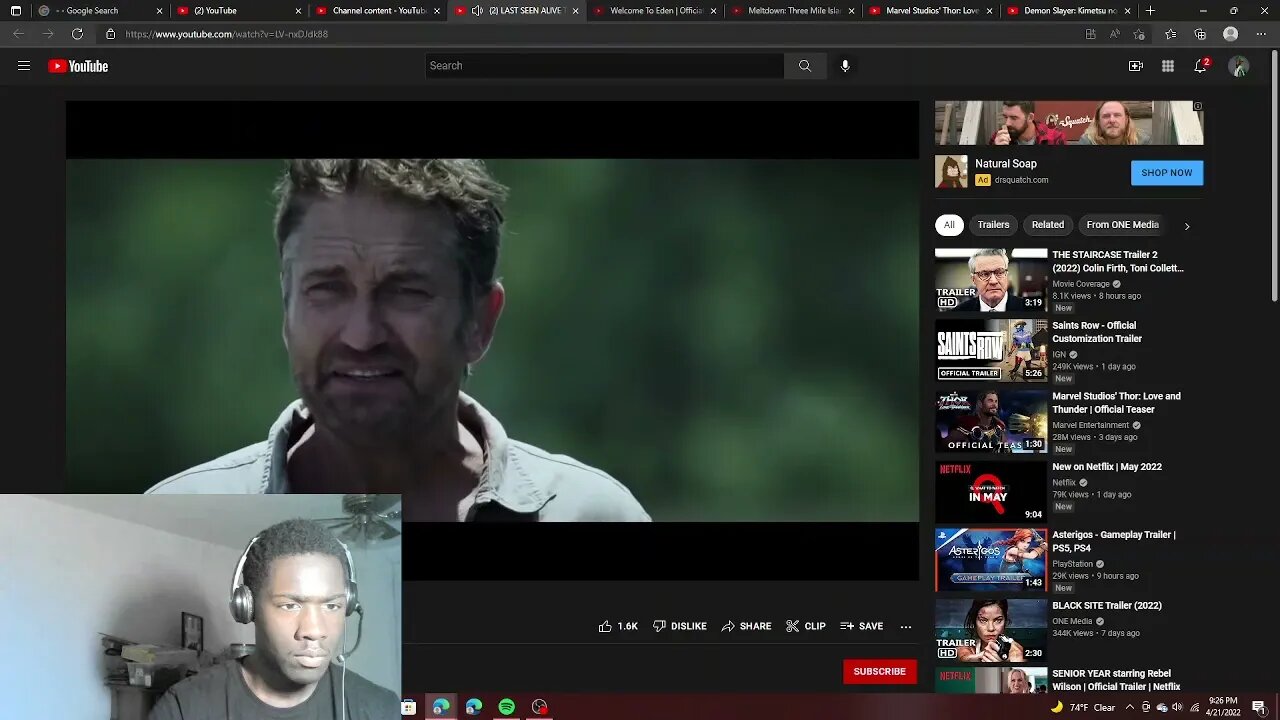Open more actions ellipsis under video

coord(906,627)
